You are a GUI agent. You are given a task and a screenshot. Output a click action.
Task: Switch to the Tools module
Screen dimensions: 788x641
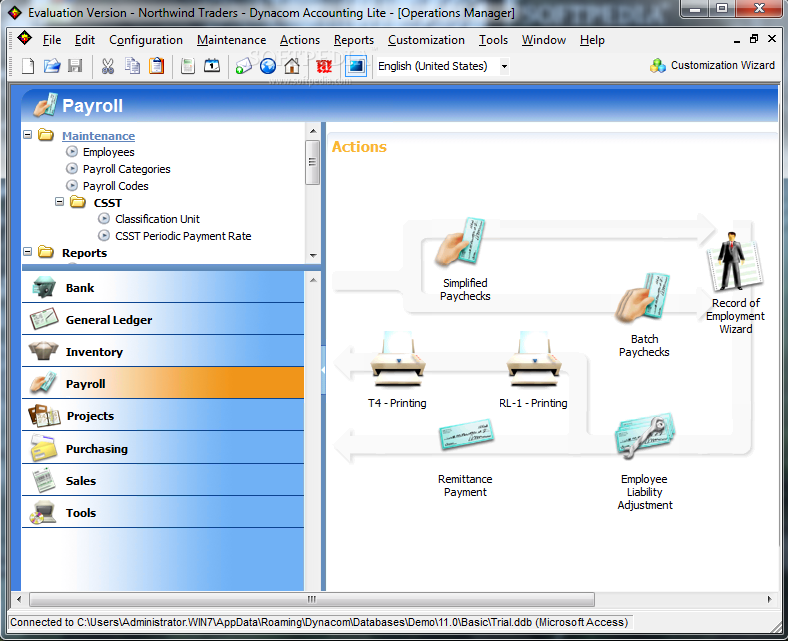coord(163,513)
